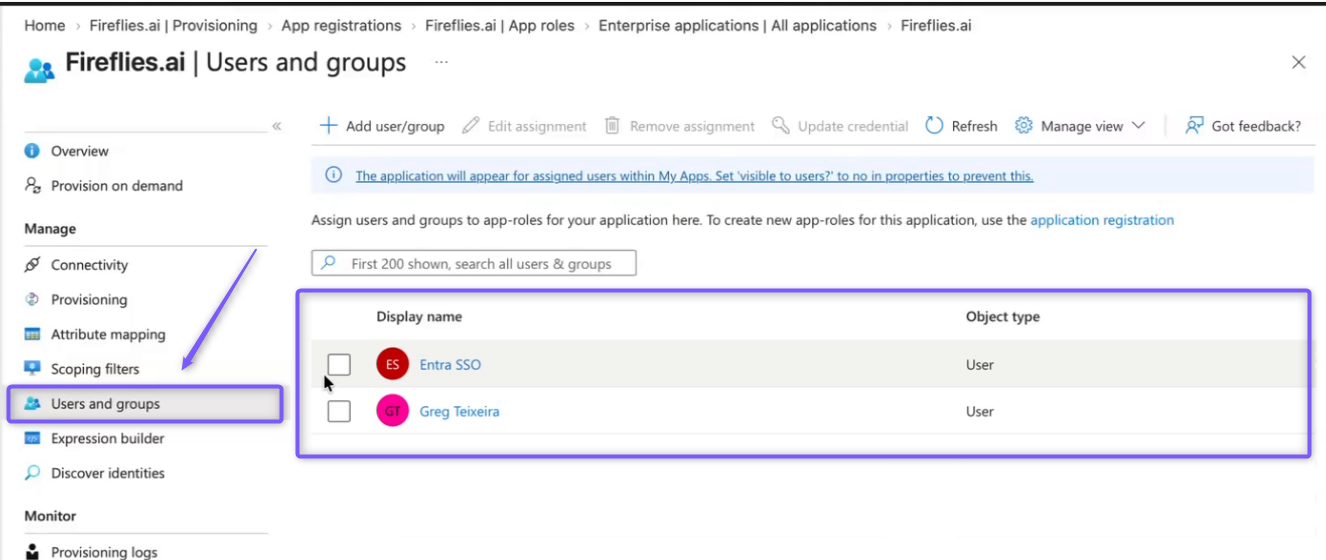Click the circular Refresh arrow icon
1326x560 pixels.
pyautogui.click(x=934, y=126)
